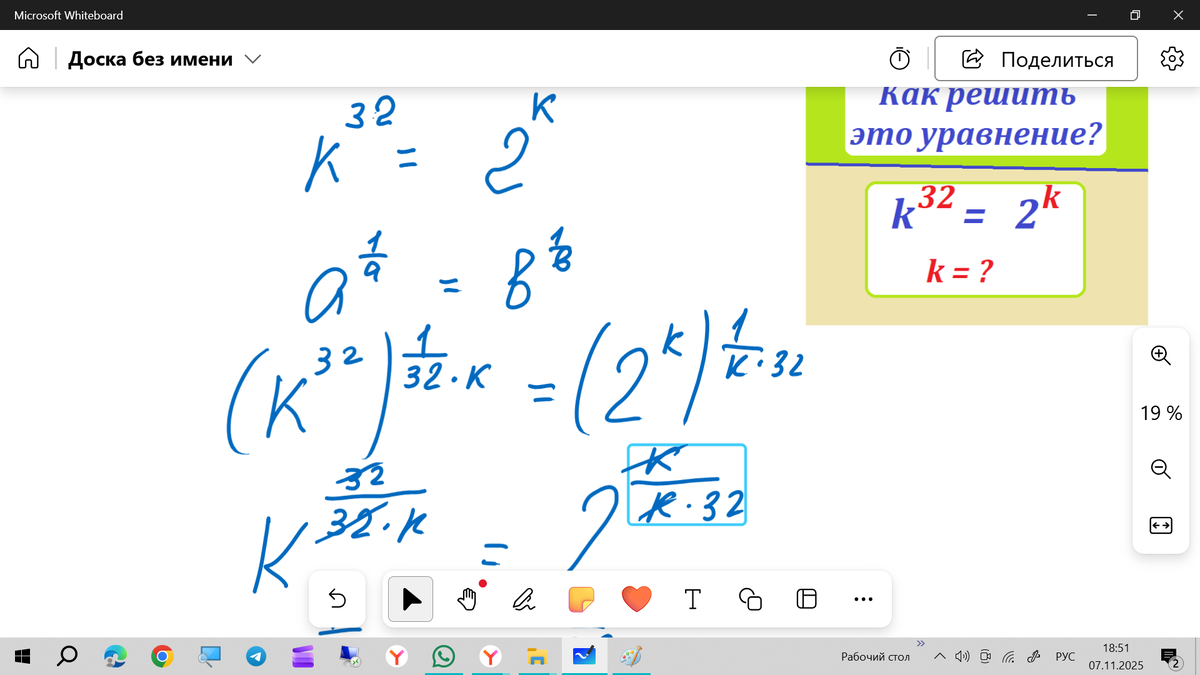Undo the last action

click(337, 599)
